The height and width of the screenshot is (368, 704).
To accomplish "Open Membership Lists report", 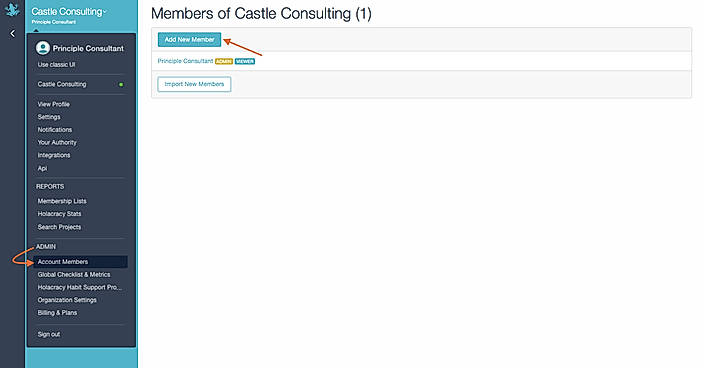I will 62,201.
